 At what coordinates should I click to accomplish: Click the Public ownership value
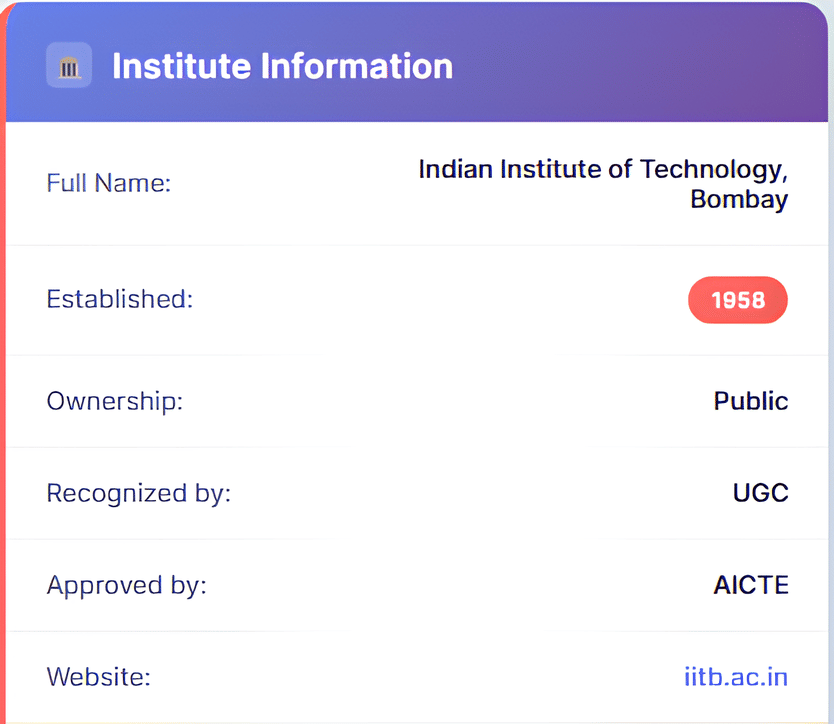tap(750, 401)
